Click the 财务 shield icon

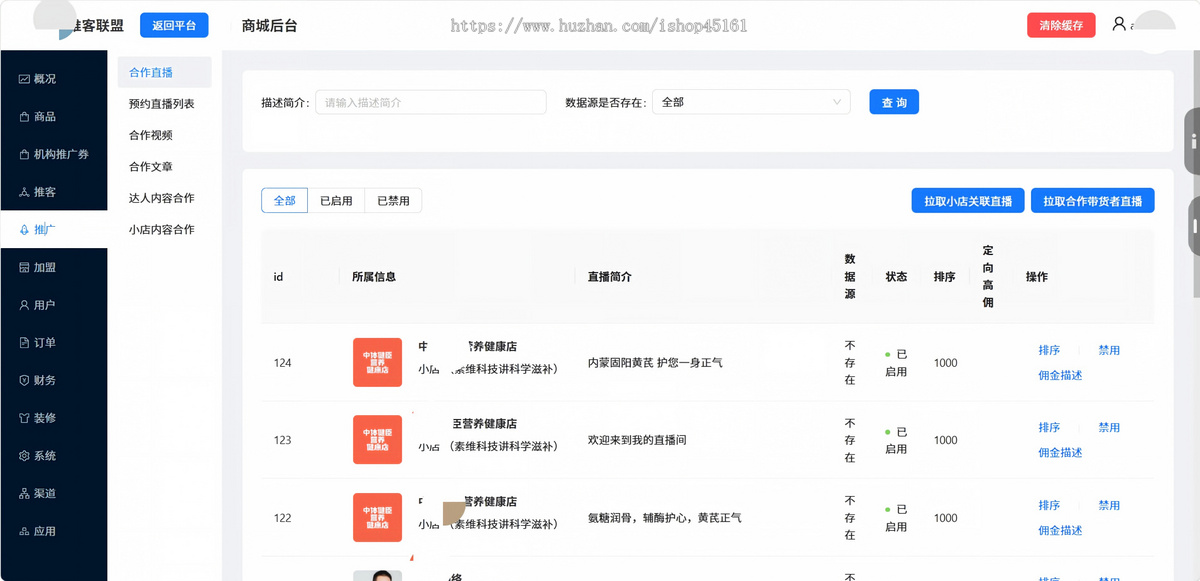24,380
